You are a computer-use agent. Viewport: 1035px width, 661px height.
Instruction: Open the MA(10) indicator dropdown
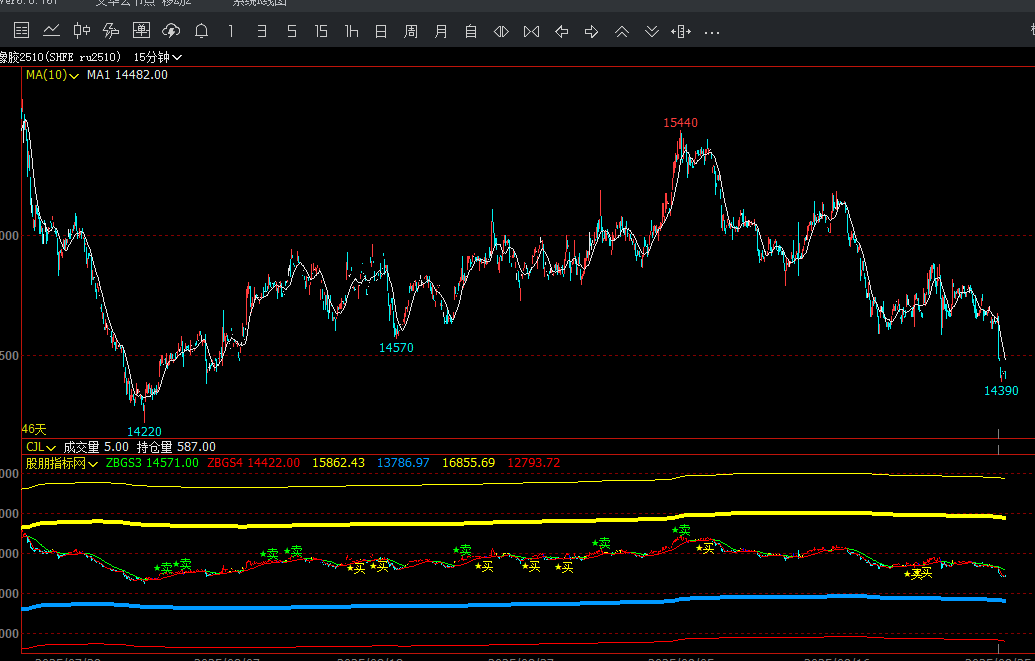click(52, 75)
